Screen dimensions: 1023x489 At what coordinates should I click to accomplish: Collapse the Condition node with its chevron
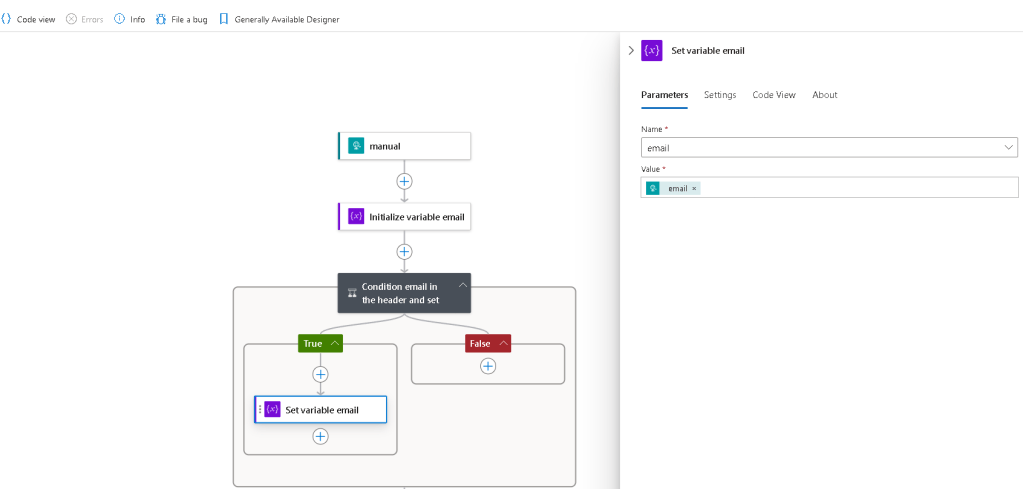tap(463, 285)
